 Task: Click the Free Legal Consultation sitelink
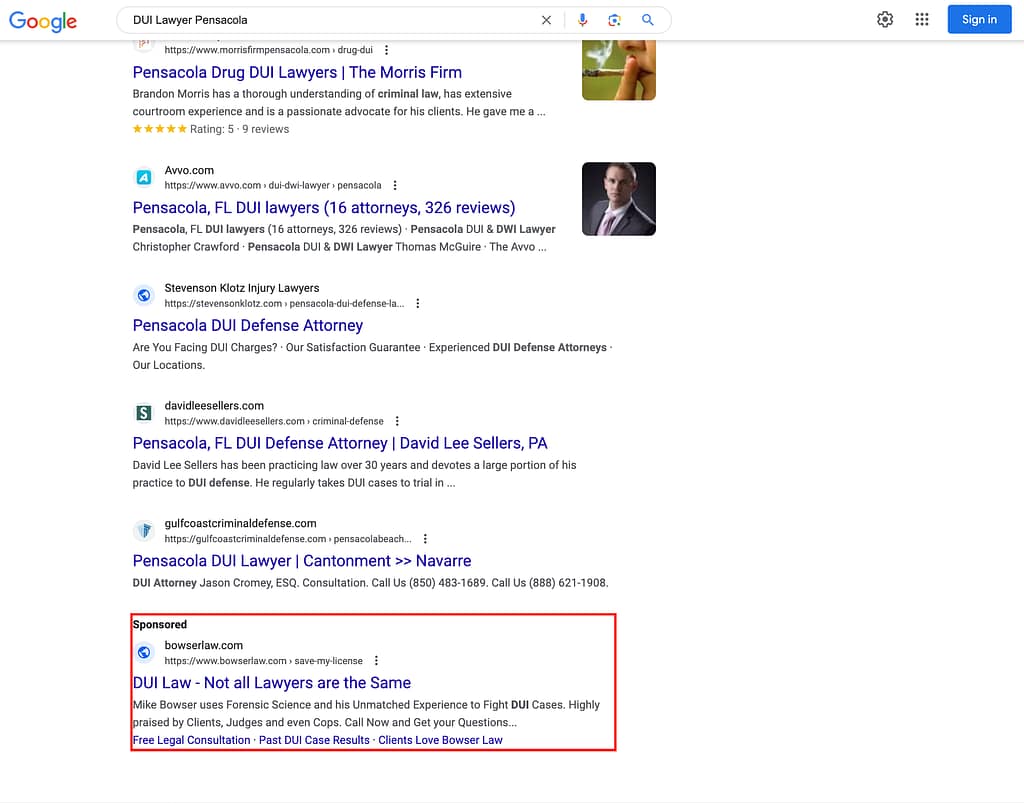point(191,740)
